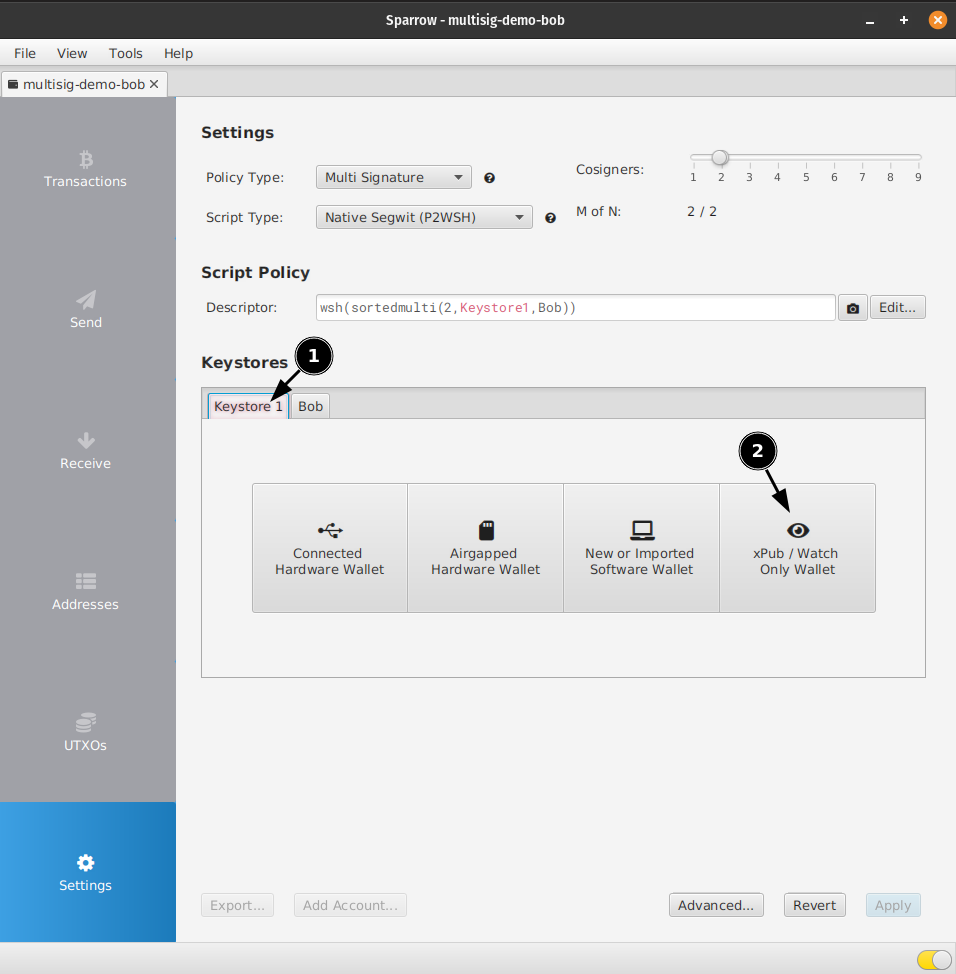Switch to the Bob keystore tab
Image resolution: width=956 pixels, height=974 pixels.
click(x=310, y=406)
